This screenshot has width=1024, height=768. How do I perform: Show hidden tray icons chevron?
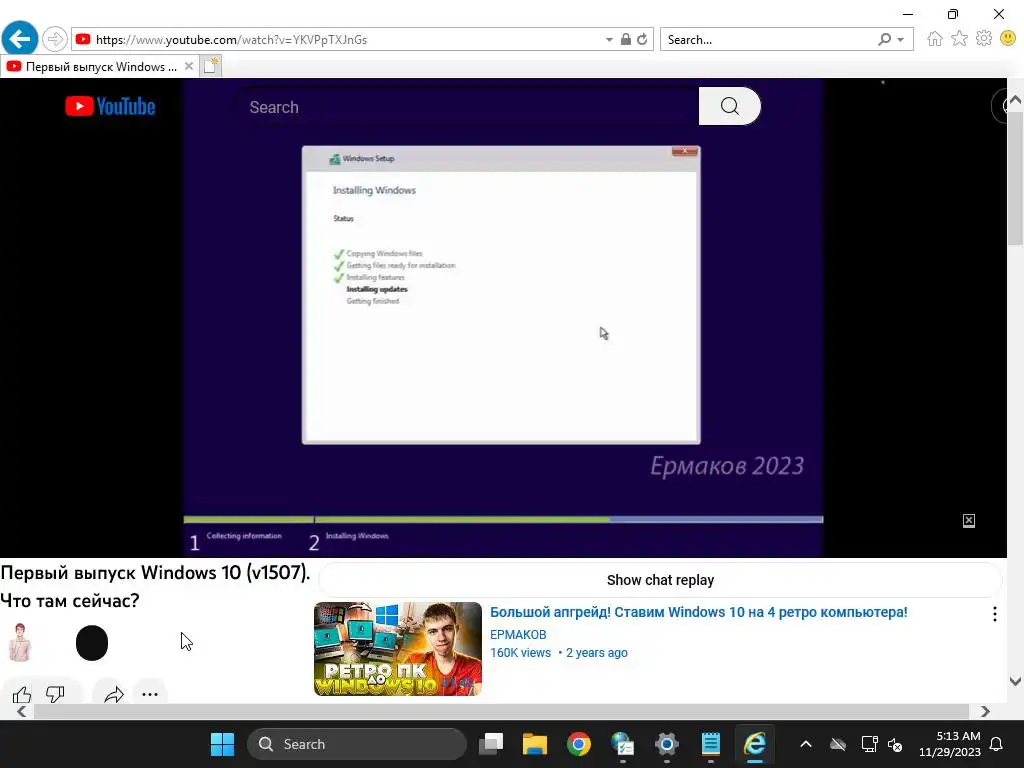806,744
